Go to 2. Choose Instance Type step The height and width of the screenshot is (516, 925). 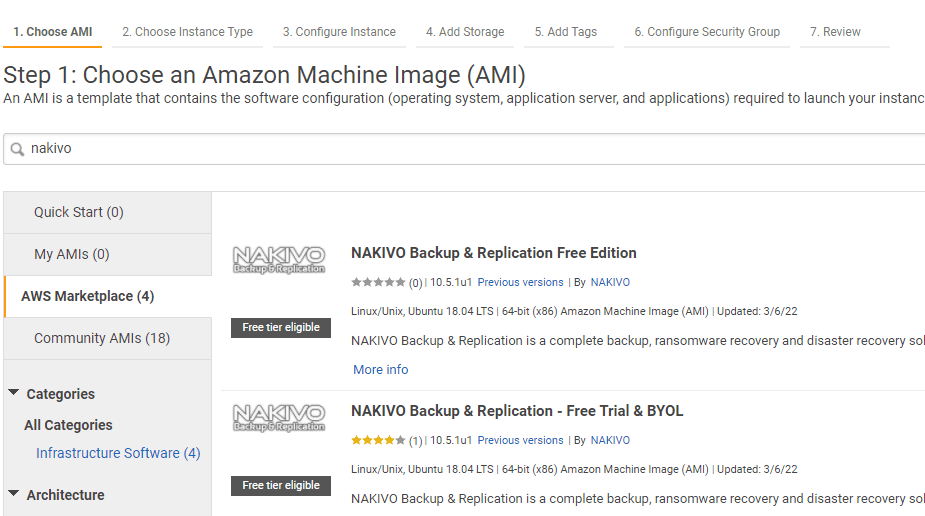pyautogui.click(x=188, y=32)
